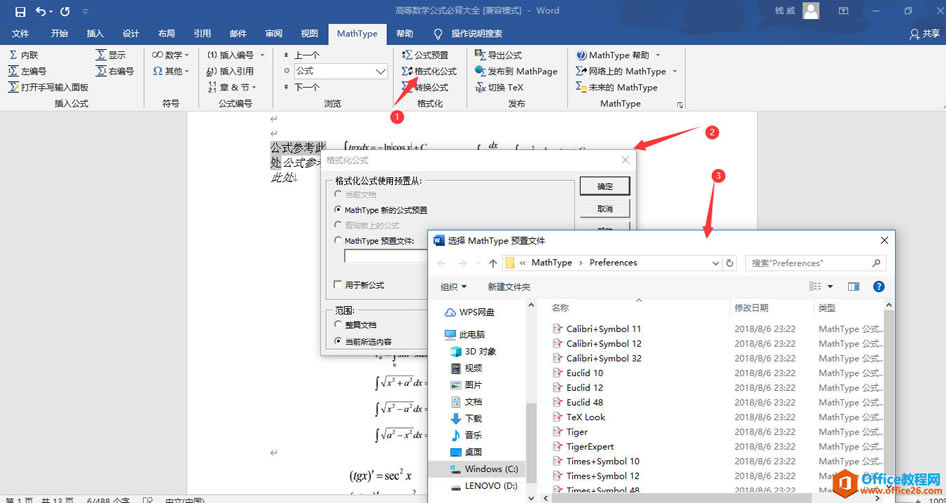Screen dimensions: 946x503
Task: Insert left-numbered equation 左编号
Action: pos(28,71)
